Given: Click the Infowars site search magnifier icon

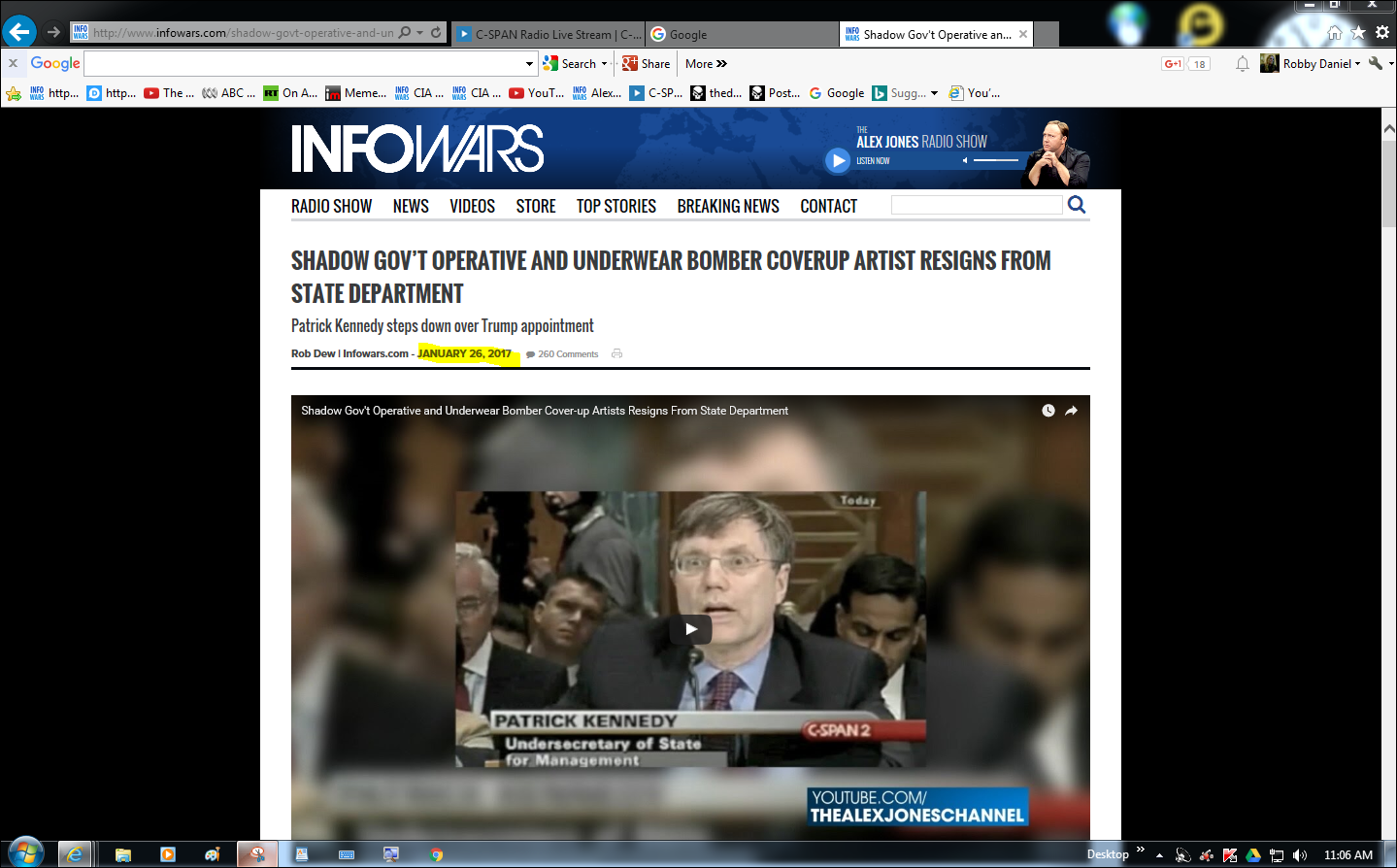Looking at the screenshot, I should 1077,205.
